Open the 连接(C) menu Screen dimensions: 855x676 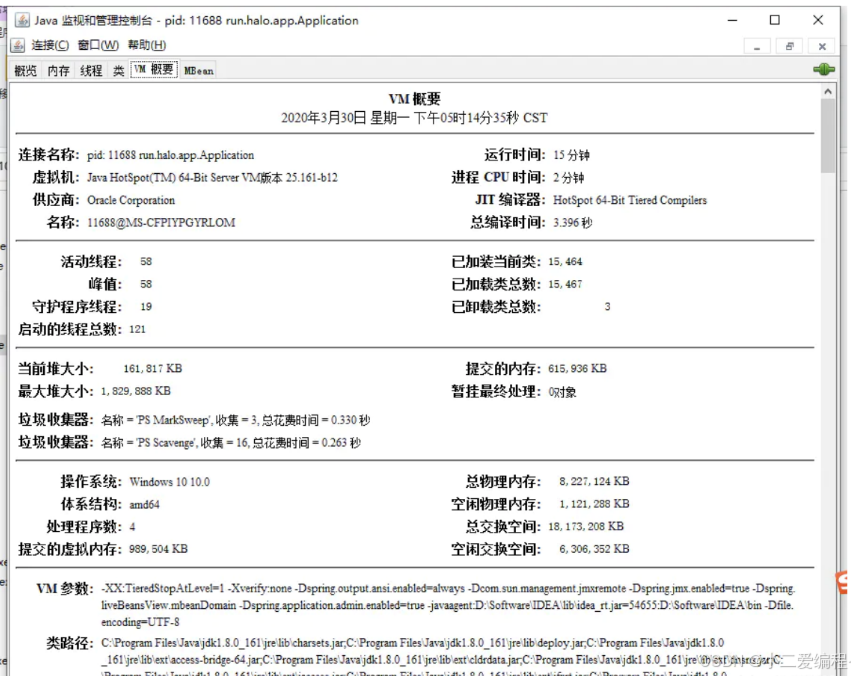[x=50, y=45]
